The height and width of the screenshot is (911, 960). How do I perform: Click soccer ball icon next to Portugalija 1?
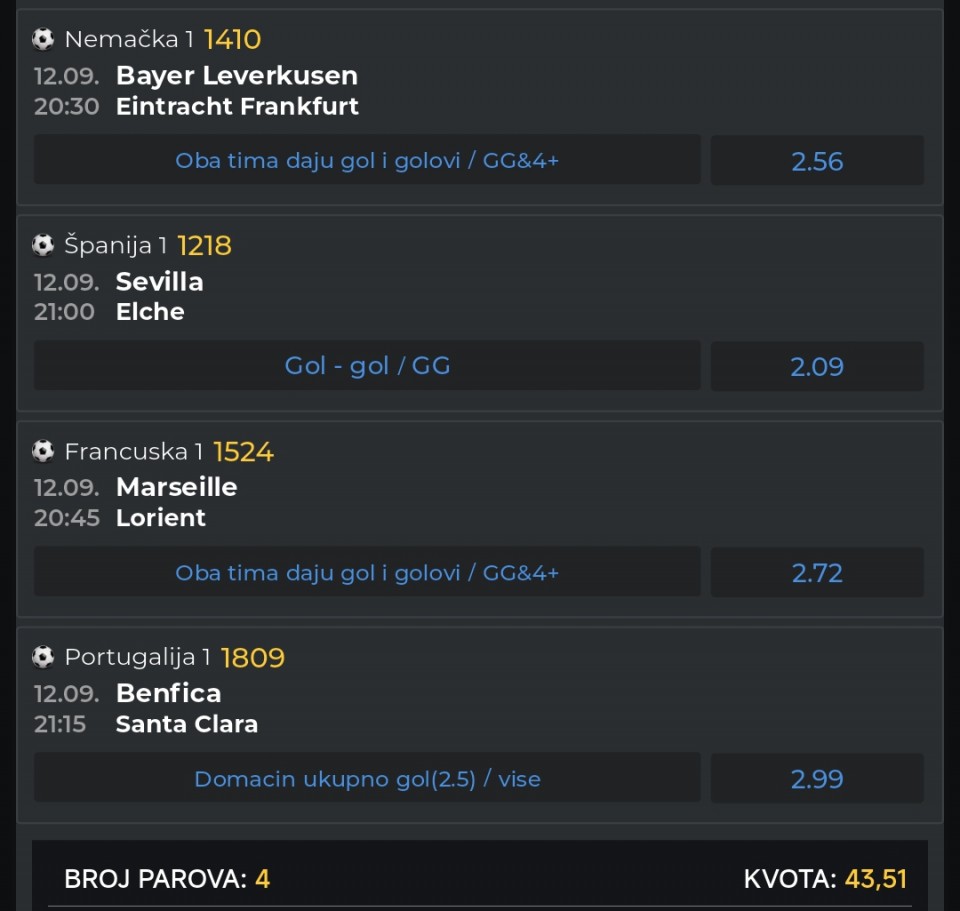pos(43,658)
